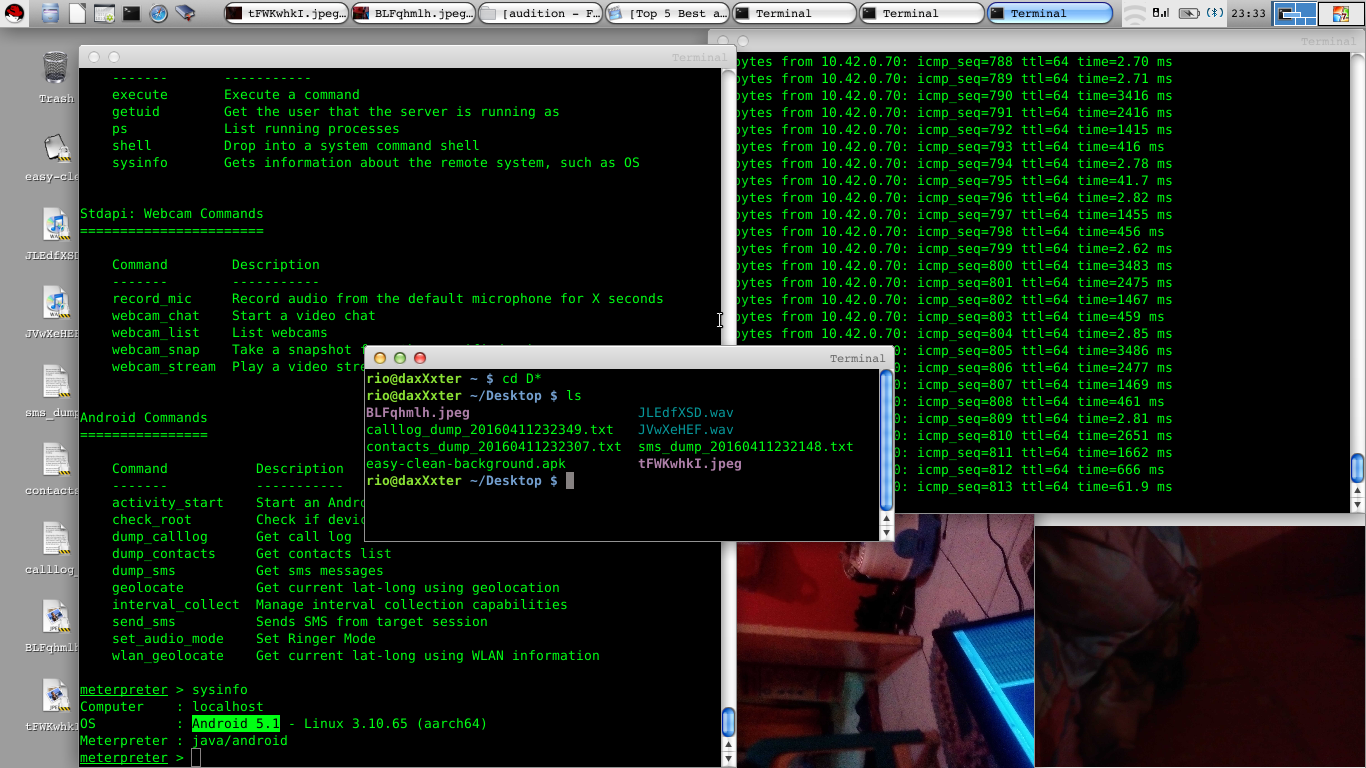The height and width of the screenshot is (768, 1366).
Task: Switch to the BLFqhmlh.jpeg window tab
Action: (415, 13)
